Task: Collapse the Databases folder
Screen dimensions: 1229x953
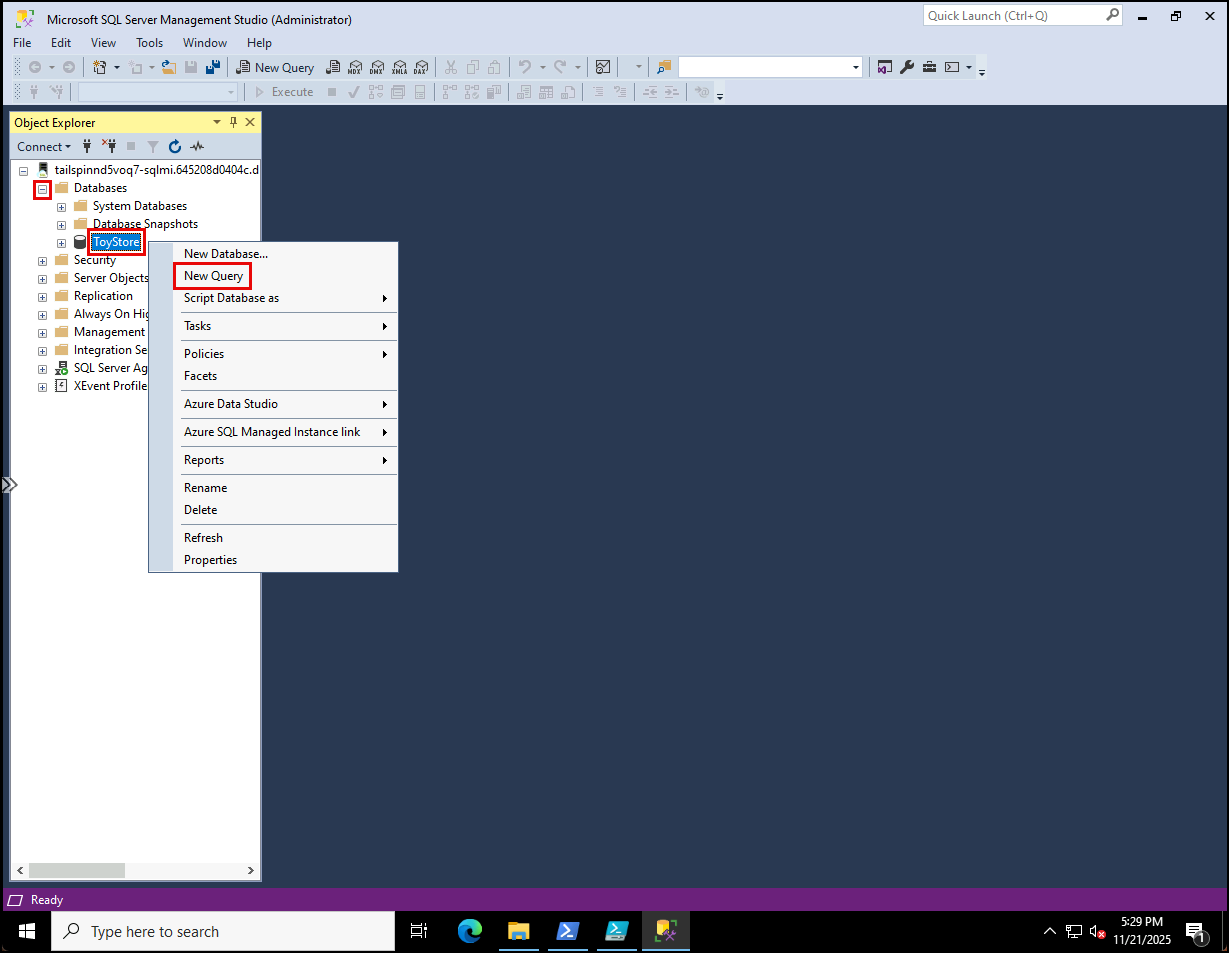Action: click(42, 188)
